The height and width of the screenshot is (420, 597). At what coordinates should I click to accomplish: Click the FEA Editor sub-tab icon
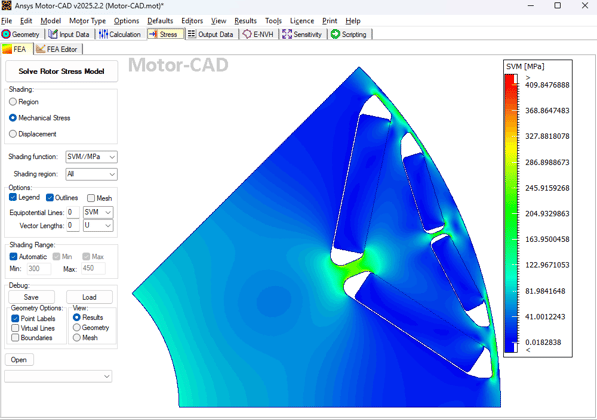pos(40,49)
